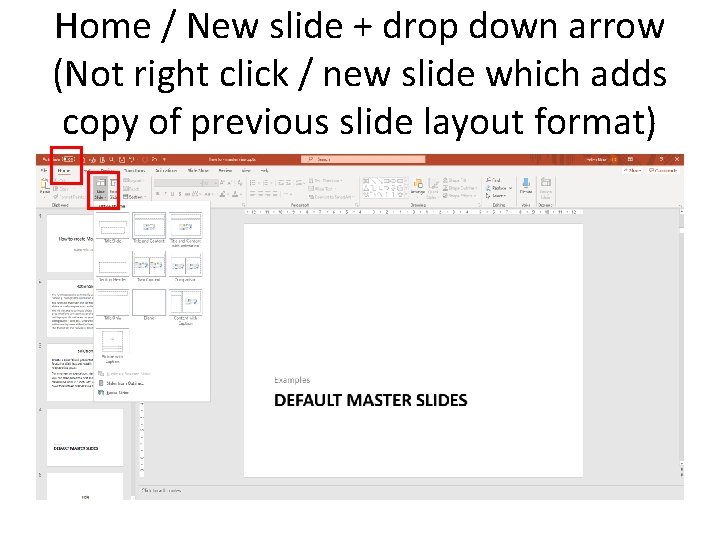Open the bullets list button
The height and width of the screenshot is (540, 720).
253,183
